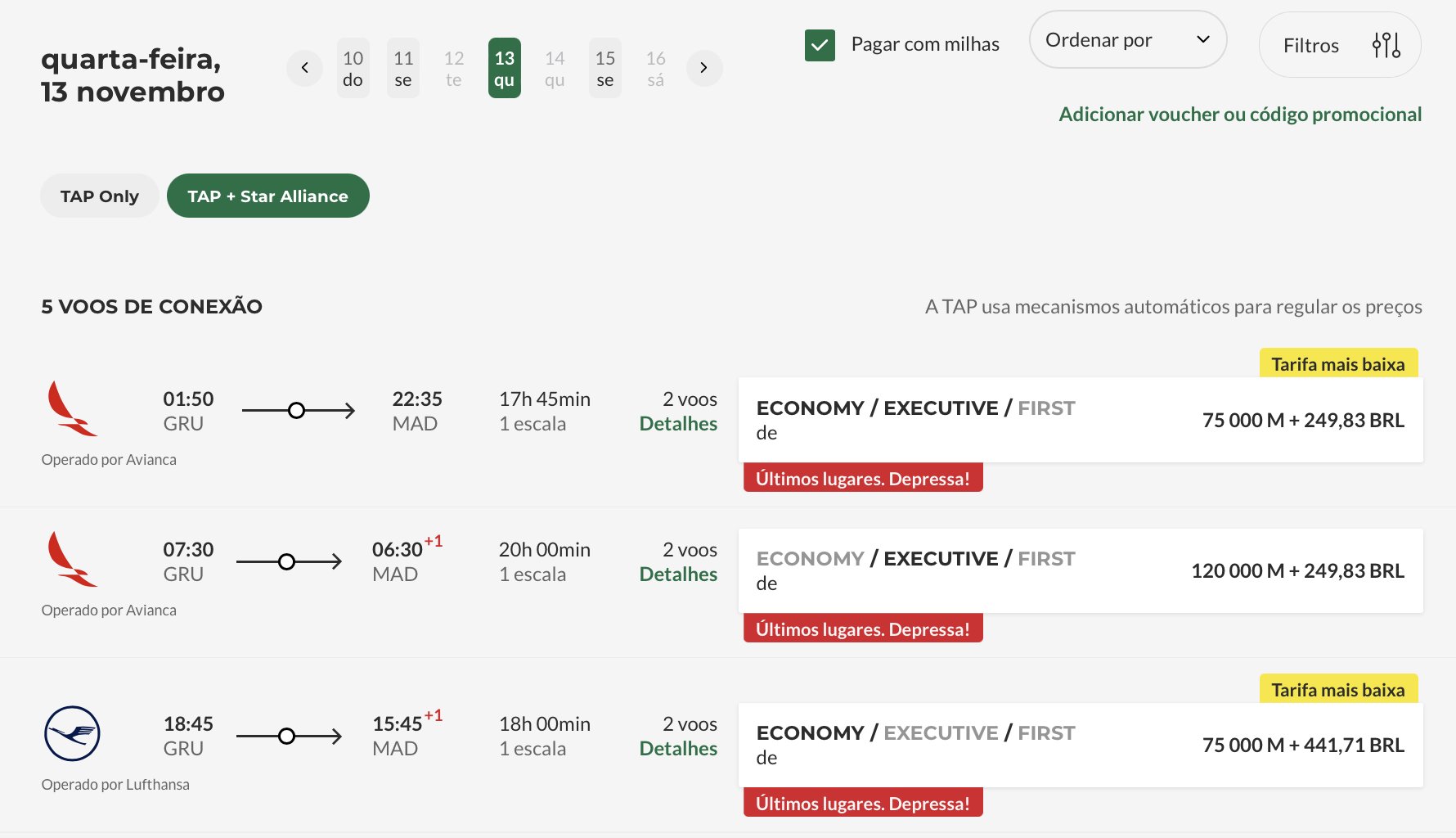This screenshot has height=838, width=1456.
Task: Click Operado por Lufthansa text
Action: tap(115, 784)
